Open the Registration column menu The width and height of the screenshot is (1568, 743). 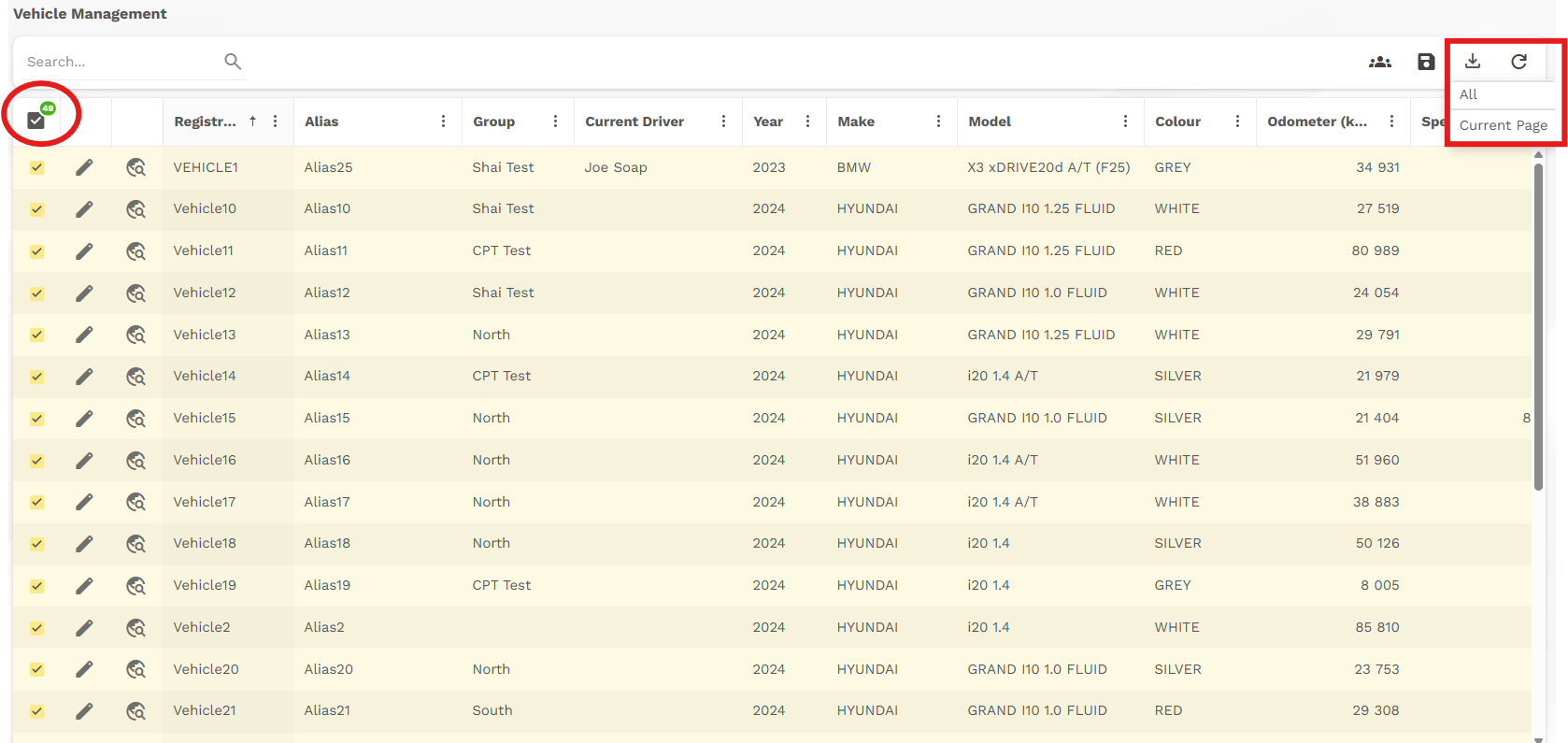(x=275, y=121)
